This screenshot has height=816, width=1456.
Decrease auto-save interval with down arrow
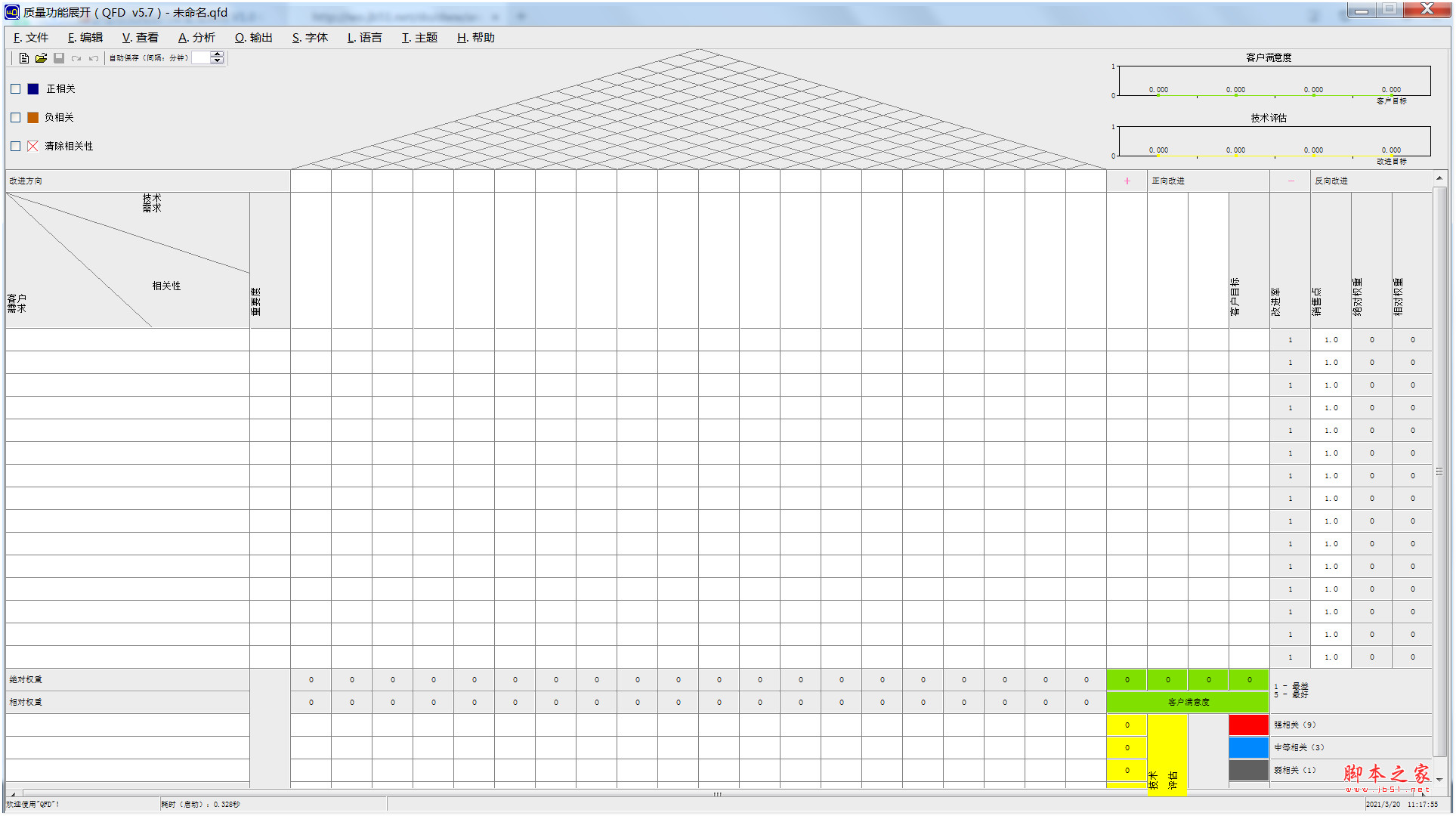pyautogui.click(x=218, y=61)
